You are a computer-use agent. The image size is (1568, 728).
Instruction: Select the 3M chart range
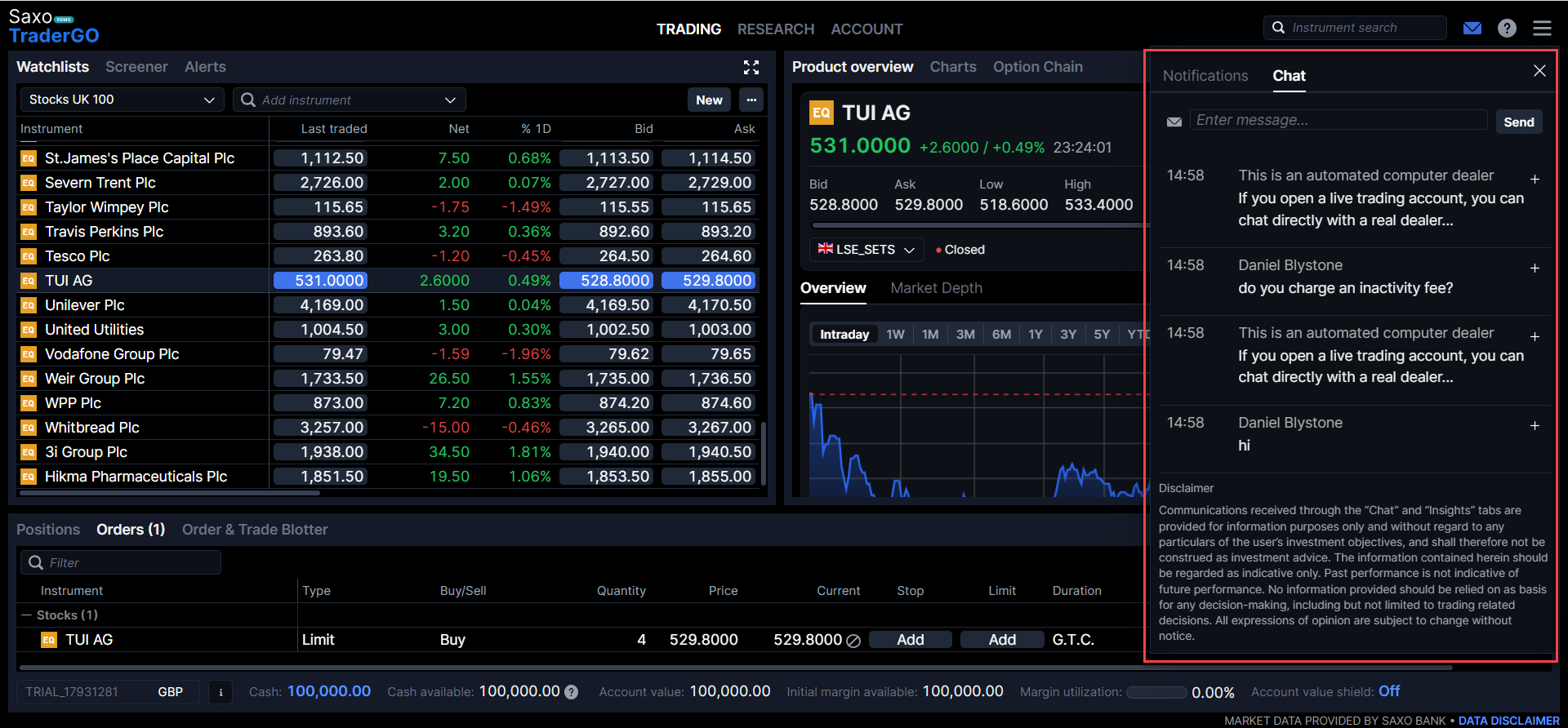point(965,335)
